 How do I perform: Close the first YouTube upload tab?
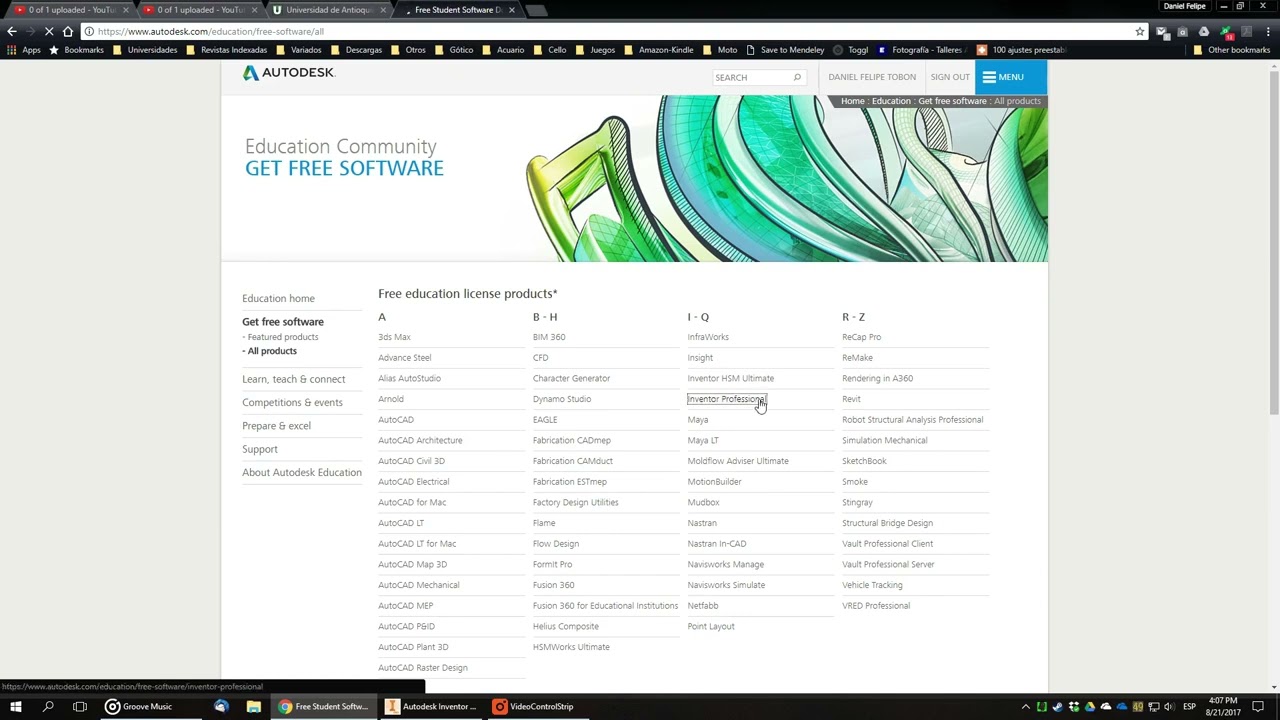click(126, 10)
